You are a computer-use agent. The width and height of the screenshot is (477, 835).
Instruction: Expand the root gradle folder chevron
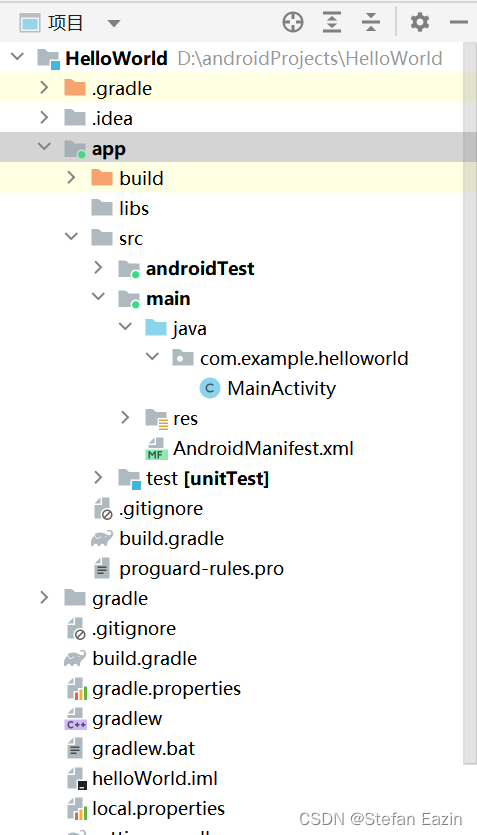45,598
